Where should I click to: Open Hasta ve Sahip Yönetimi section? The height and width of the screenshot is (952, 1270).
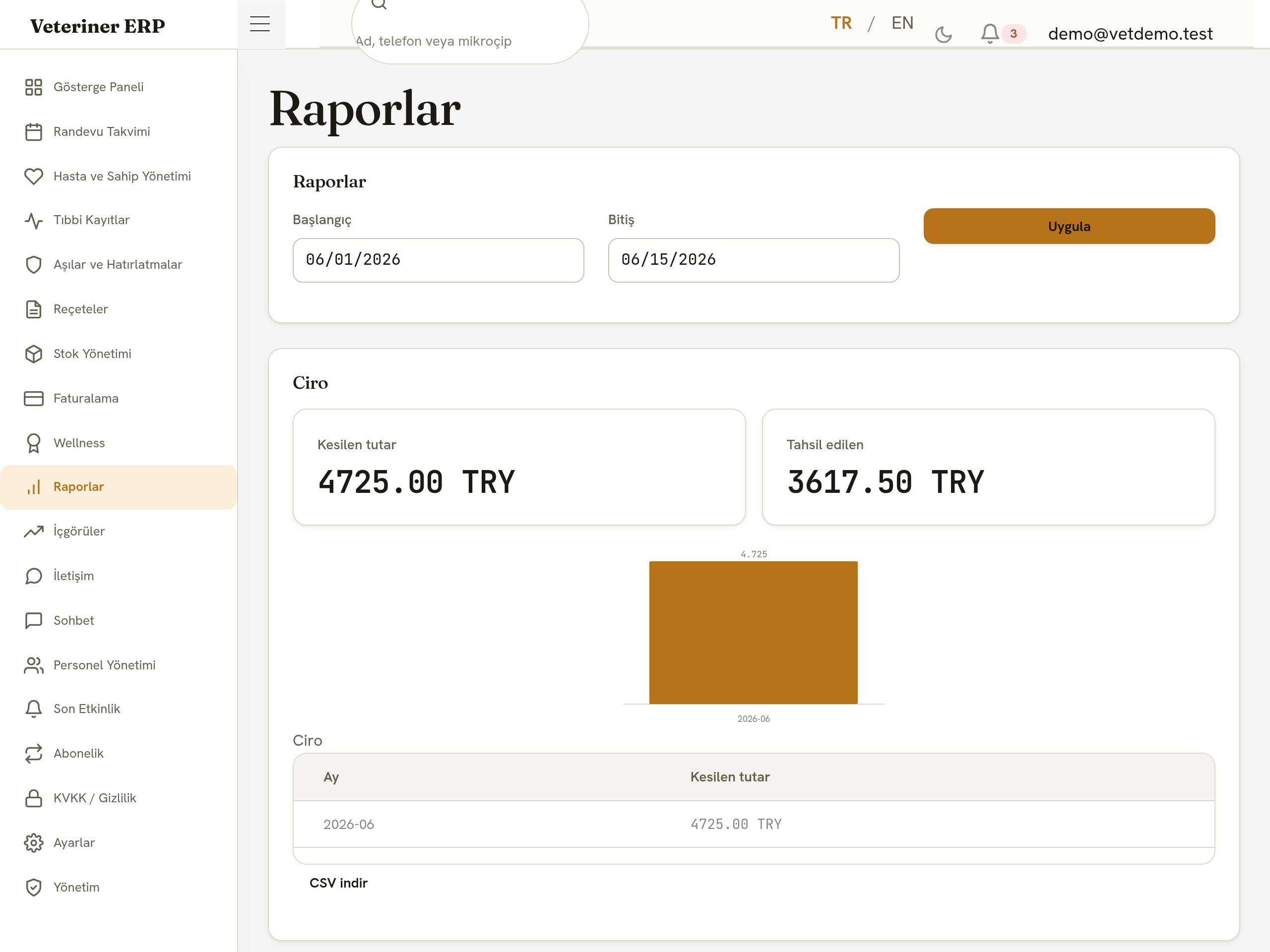coord(119,176)
